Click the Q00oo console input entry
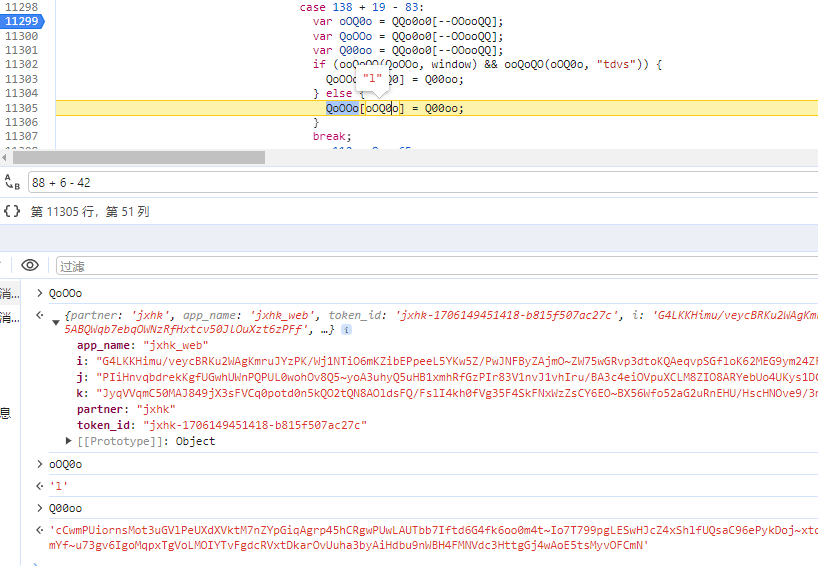Screen dimensions: 818x566 click(x=65, y=508)
